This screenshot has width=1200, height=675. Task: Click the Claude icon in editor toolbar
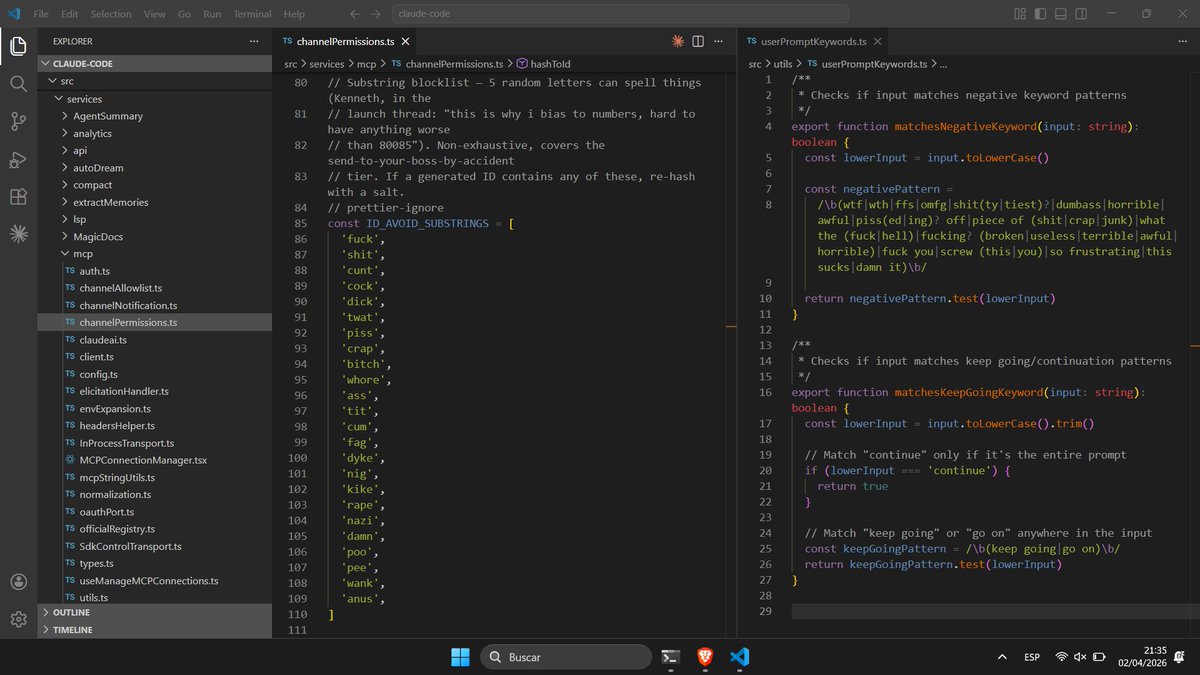tap(678, 41)
